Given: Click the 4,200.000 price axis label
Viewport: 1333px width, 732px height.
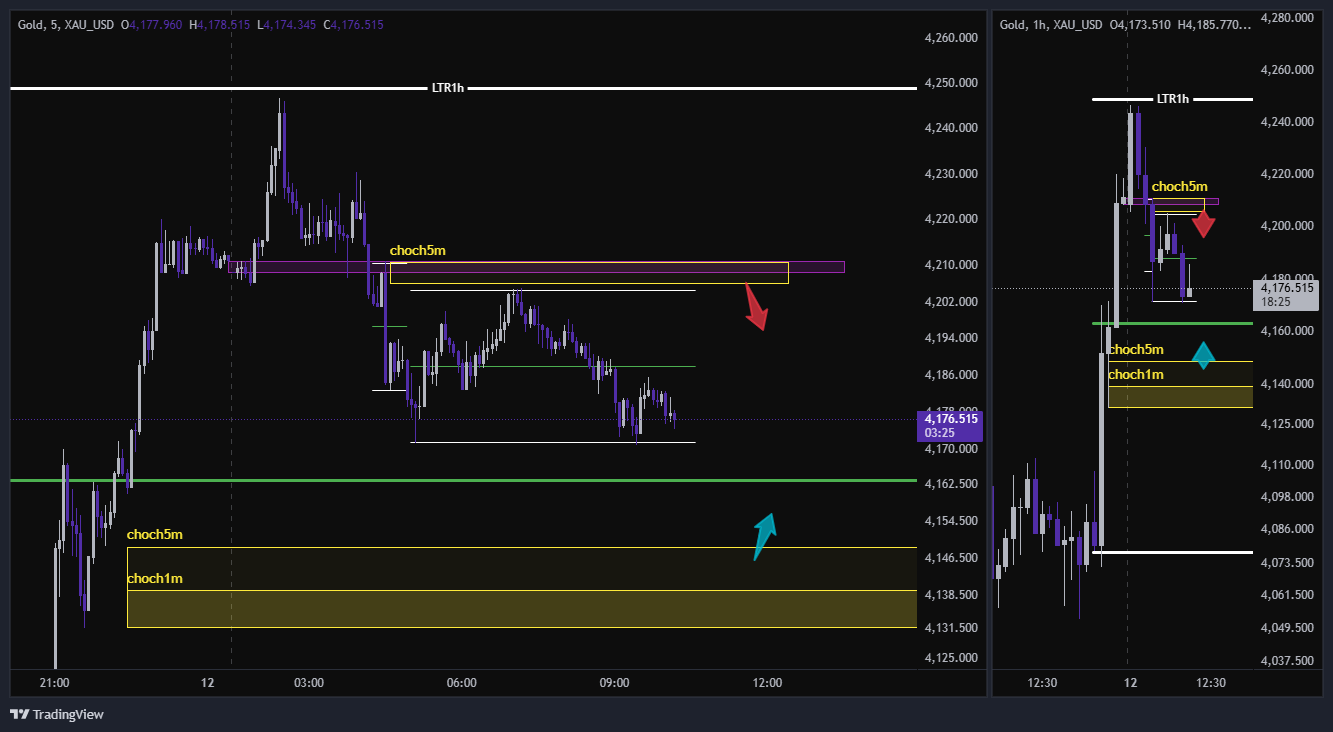Looking at the screenshot, I should pos(1285,226).
